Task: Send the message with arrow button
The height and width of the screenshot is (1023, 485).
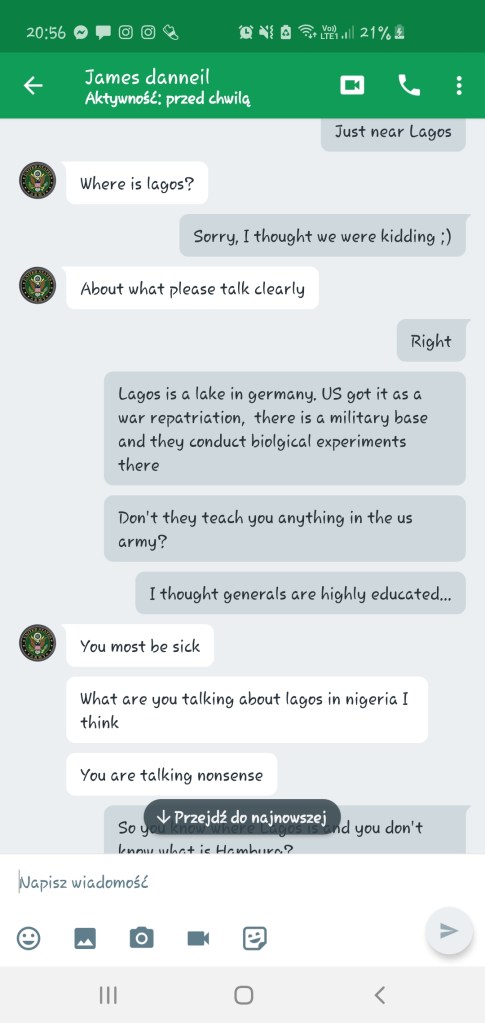Action: point(448,931)
